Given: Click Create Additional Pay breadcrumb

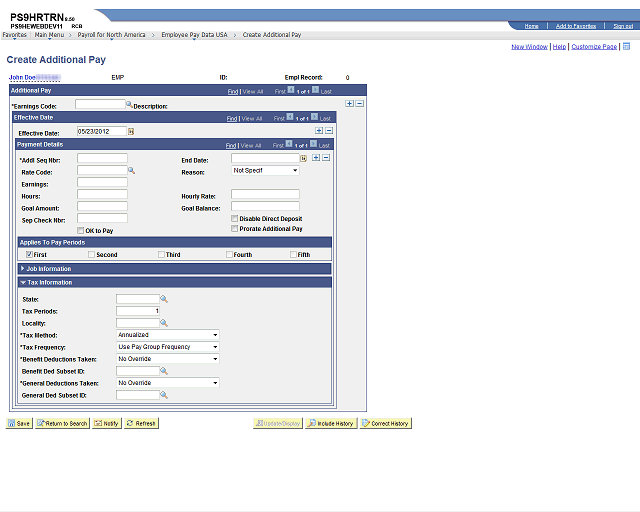Looking at the screenshot, I should (x=272, y=35).
